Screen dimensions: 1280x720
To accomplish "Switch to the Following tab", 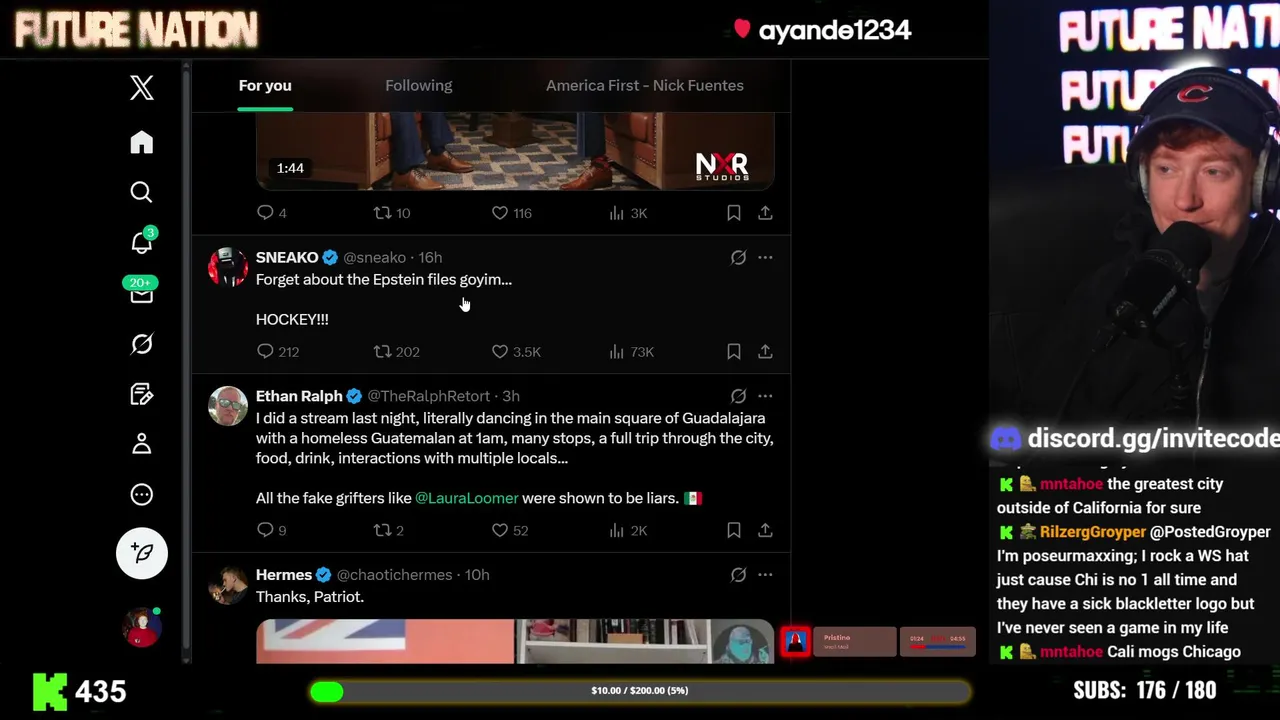I will coord(419,85).
